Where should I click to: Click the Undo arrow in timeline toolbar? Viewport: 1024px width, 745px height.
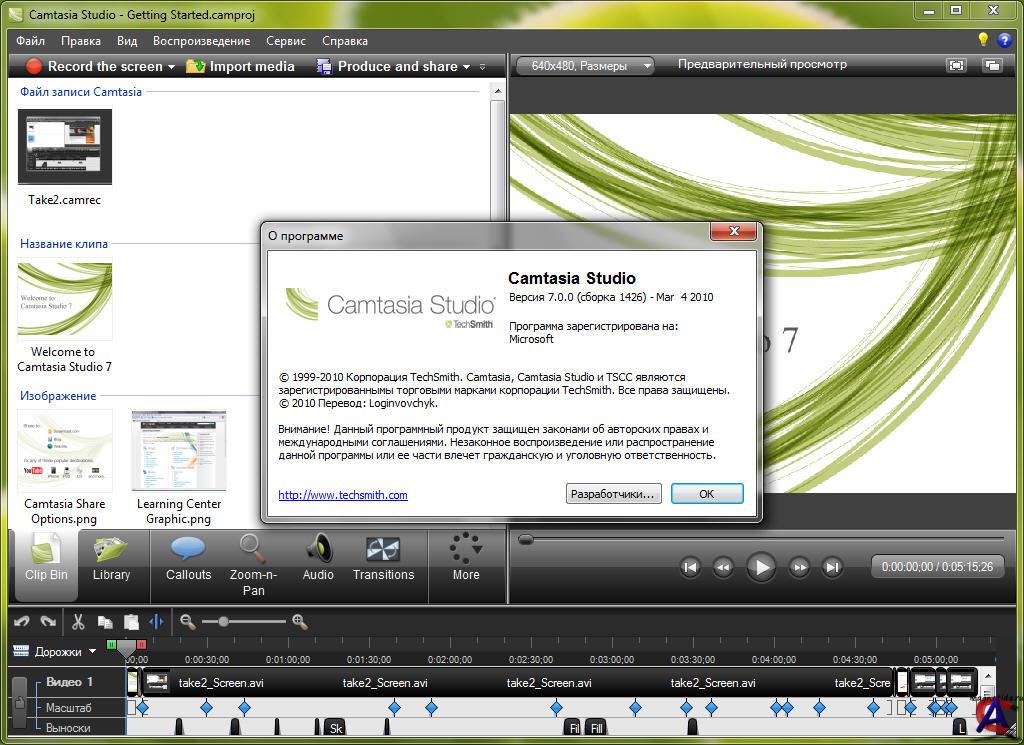pyautogui.click(x=22, y=622)
